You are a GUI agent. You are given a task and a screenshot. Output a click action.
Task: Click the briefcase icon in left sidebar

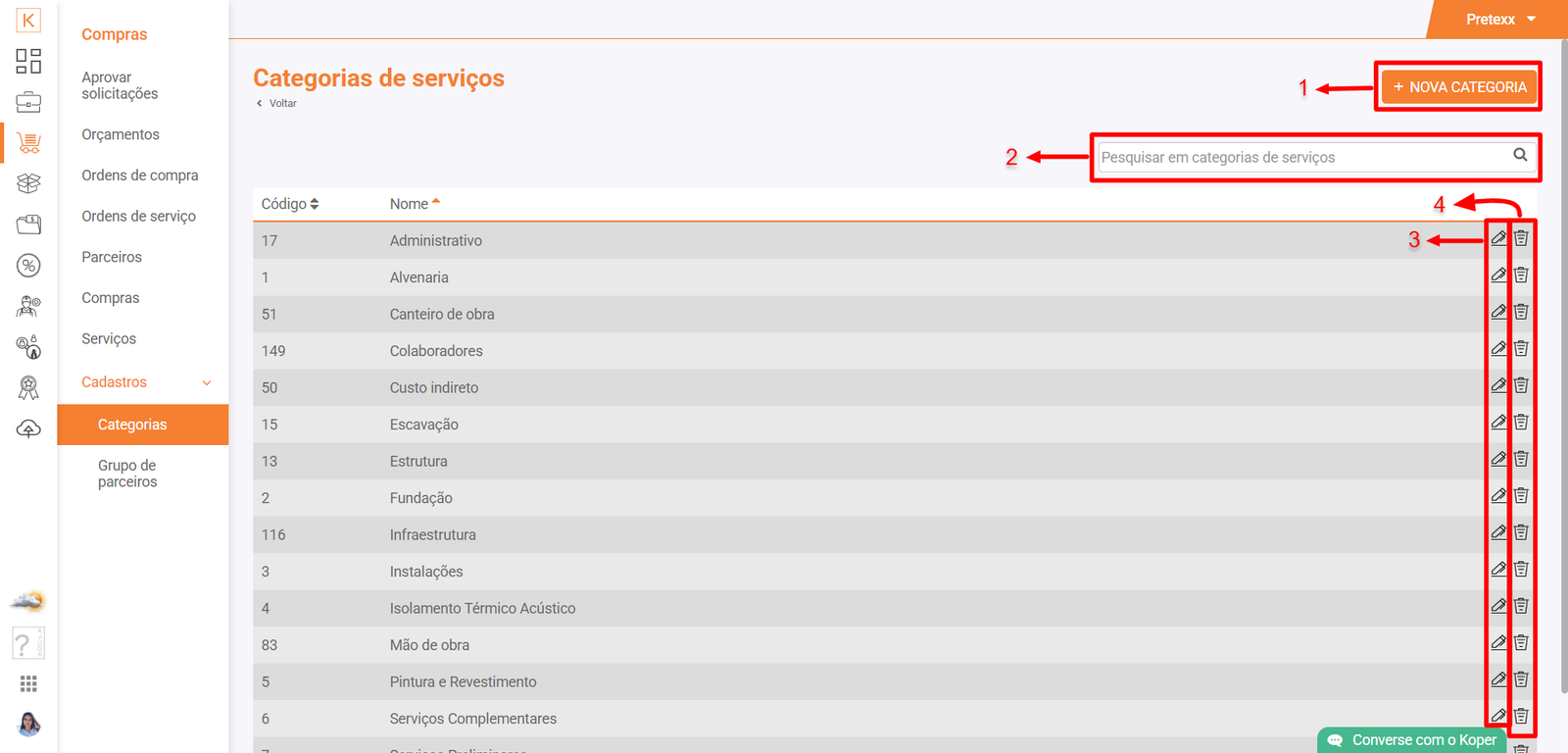(28, 102)
